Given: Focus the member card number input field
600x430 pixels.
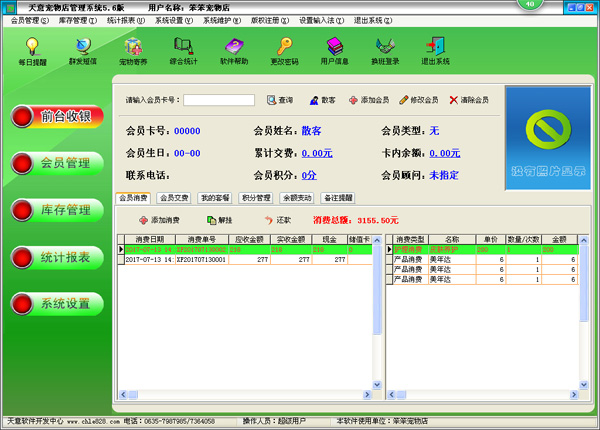Looking at the screenshot, I should coord(211,100).
